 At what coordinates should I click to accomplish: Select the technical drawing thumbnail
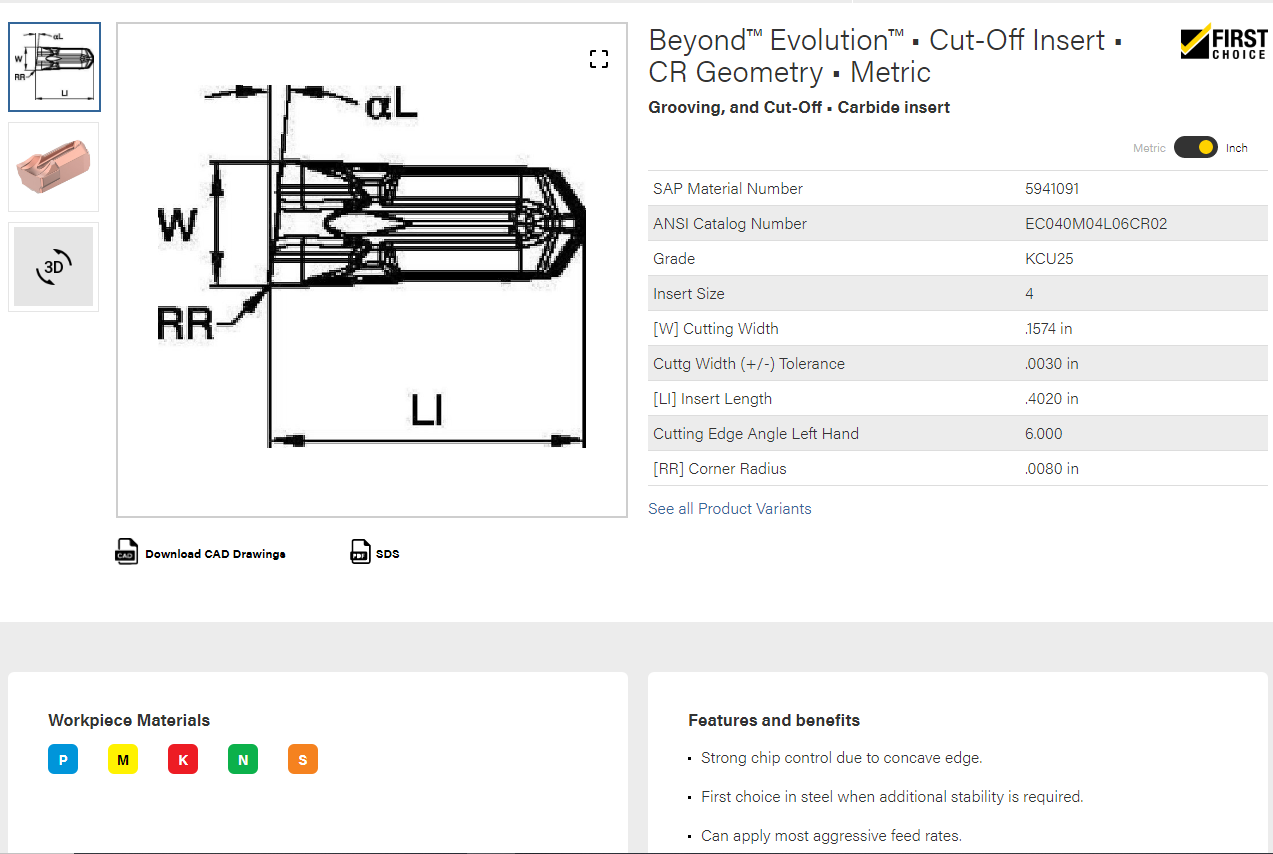(54, 67)
